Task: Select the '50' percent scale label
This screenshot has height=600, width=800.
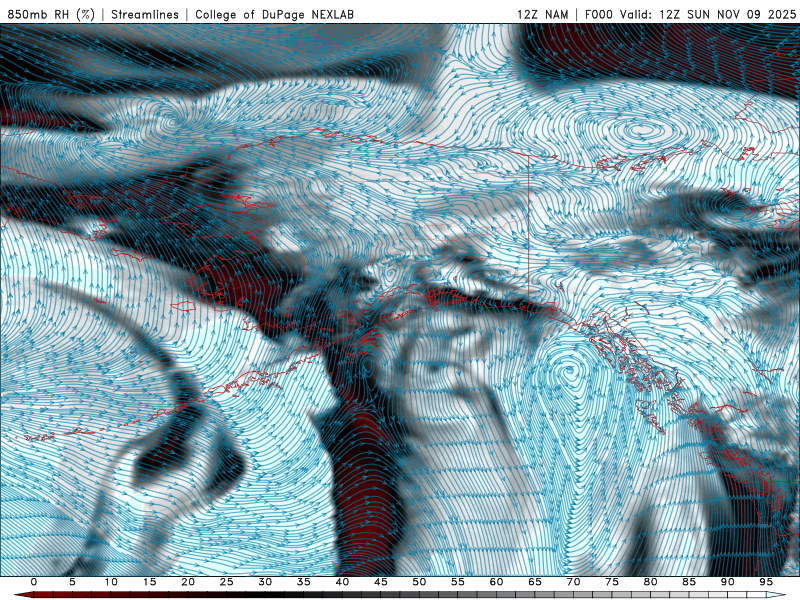Action: point(419,582)
